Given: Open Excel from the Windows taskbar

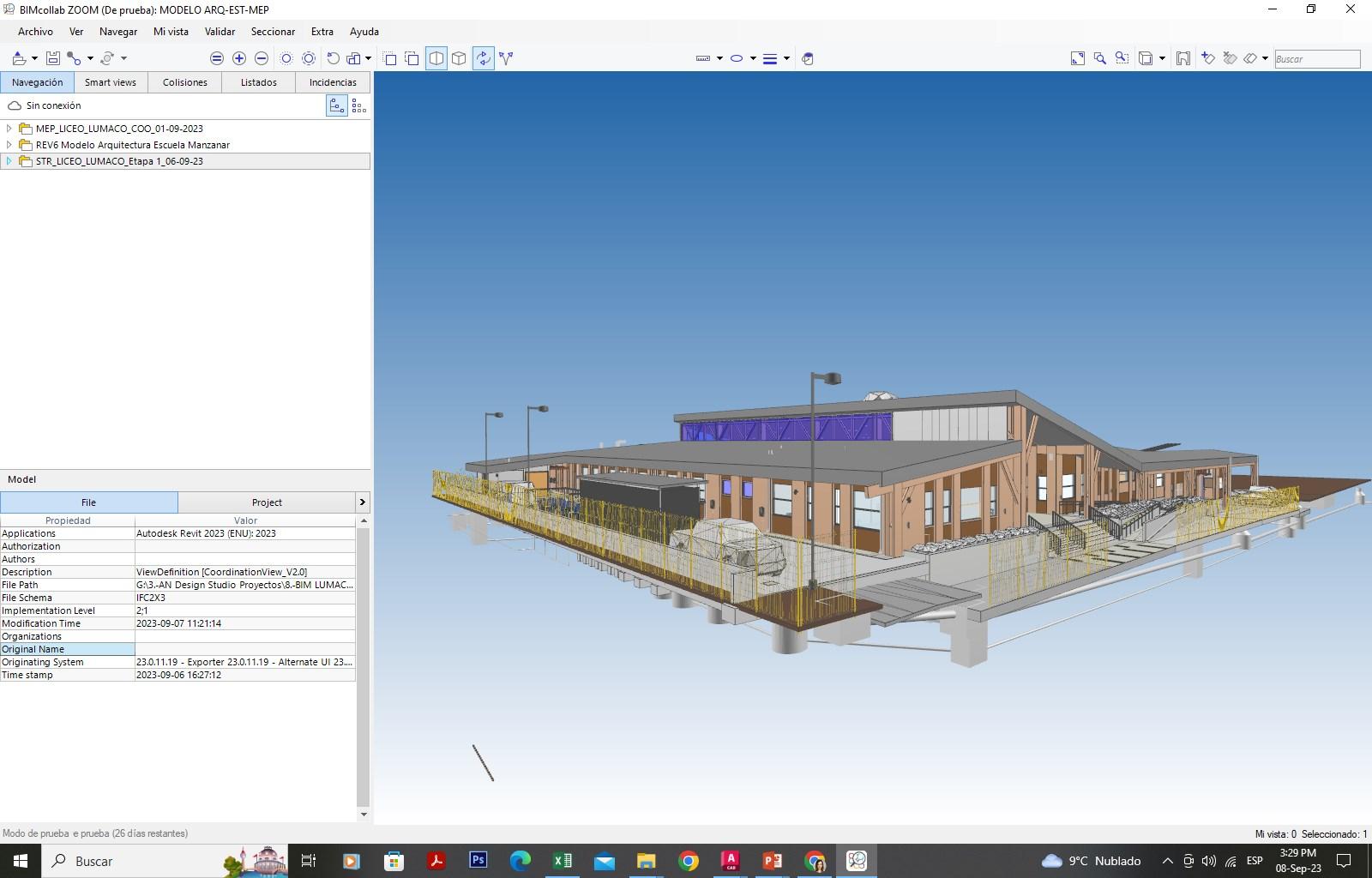Looking at the screenshot, I should (563, 861).
